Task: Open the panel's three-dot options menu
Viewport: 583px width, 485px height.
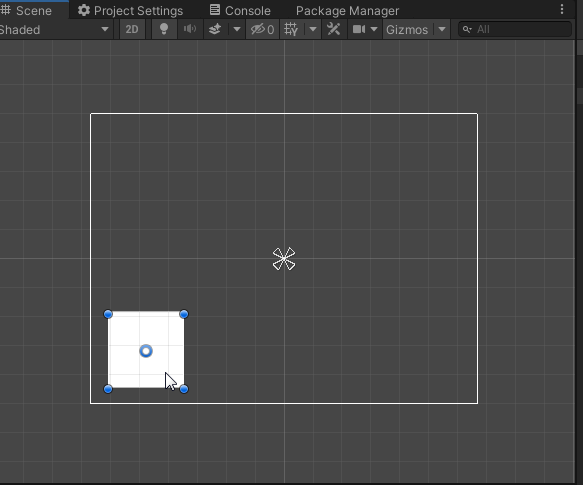Action: [562, 10]
